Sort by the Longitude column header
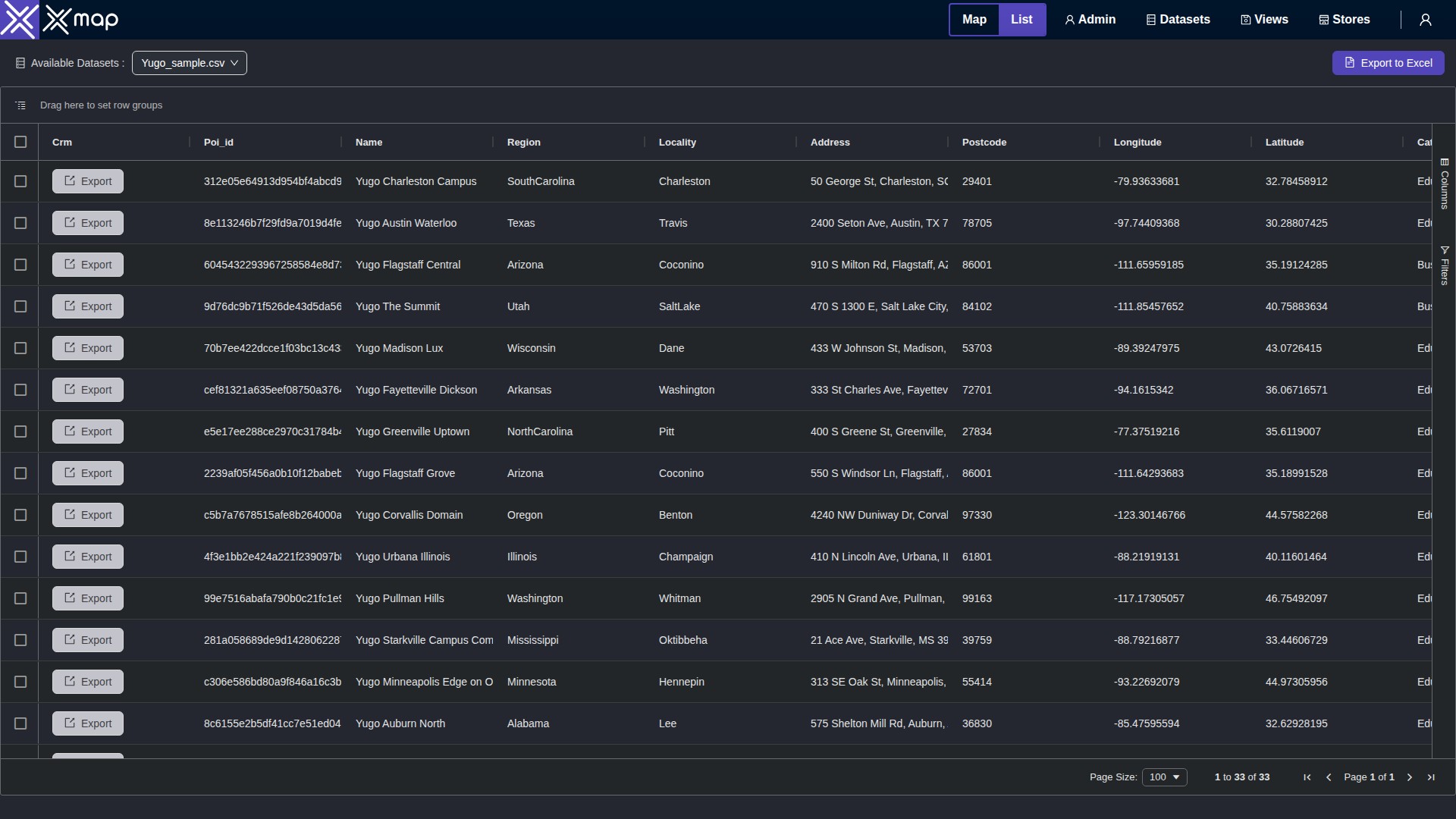 coord(1137,143)
